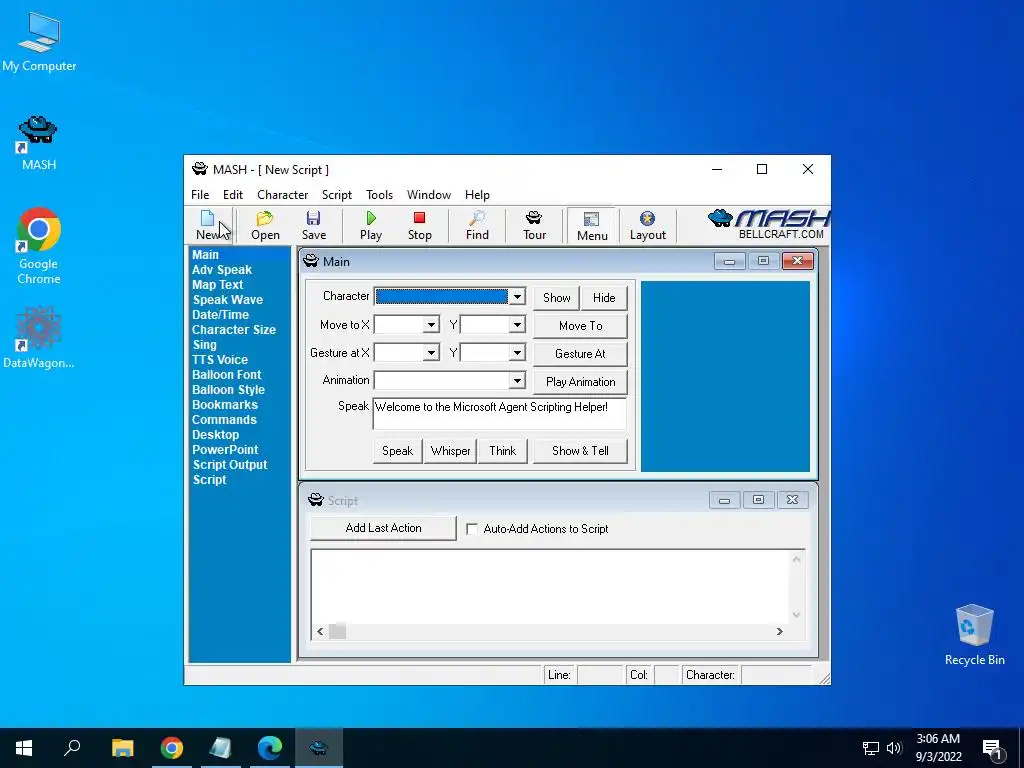
Task: Start playback with the green Play icon
Action: [371, 225]
